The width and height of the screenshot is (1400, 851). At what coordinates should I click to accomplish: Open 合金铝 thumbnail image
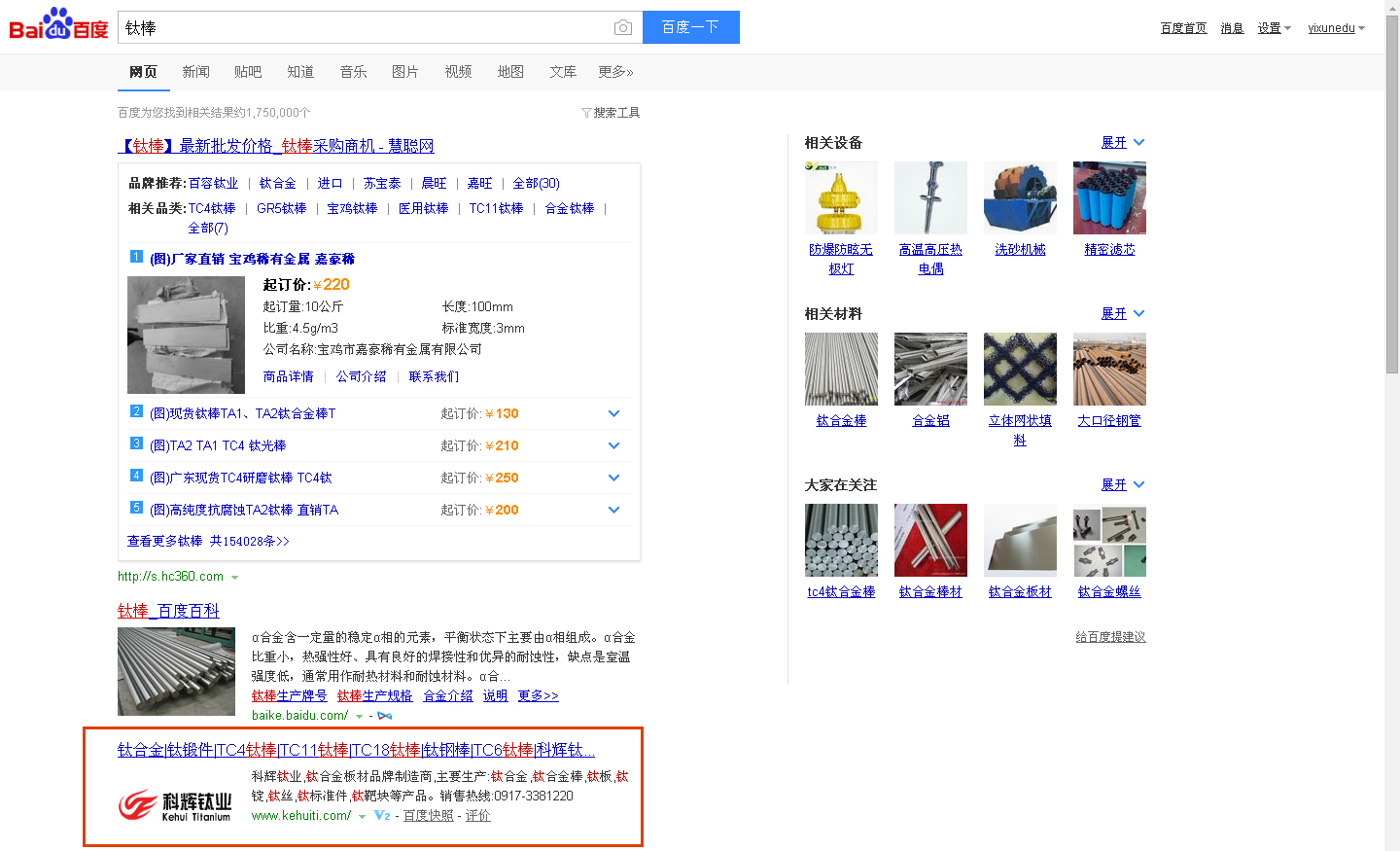pyautogui.click(x=930, y=369)
